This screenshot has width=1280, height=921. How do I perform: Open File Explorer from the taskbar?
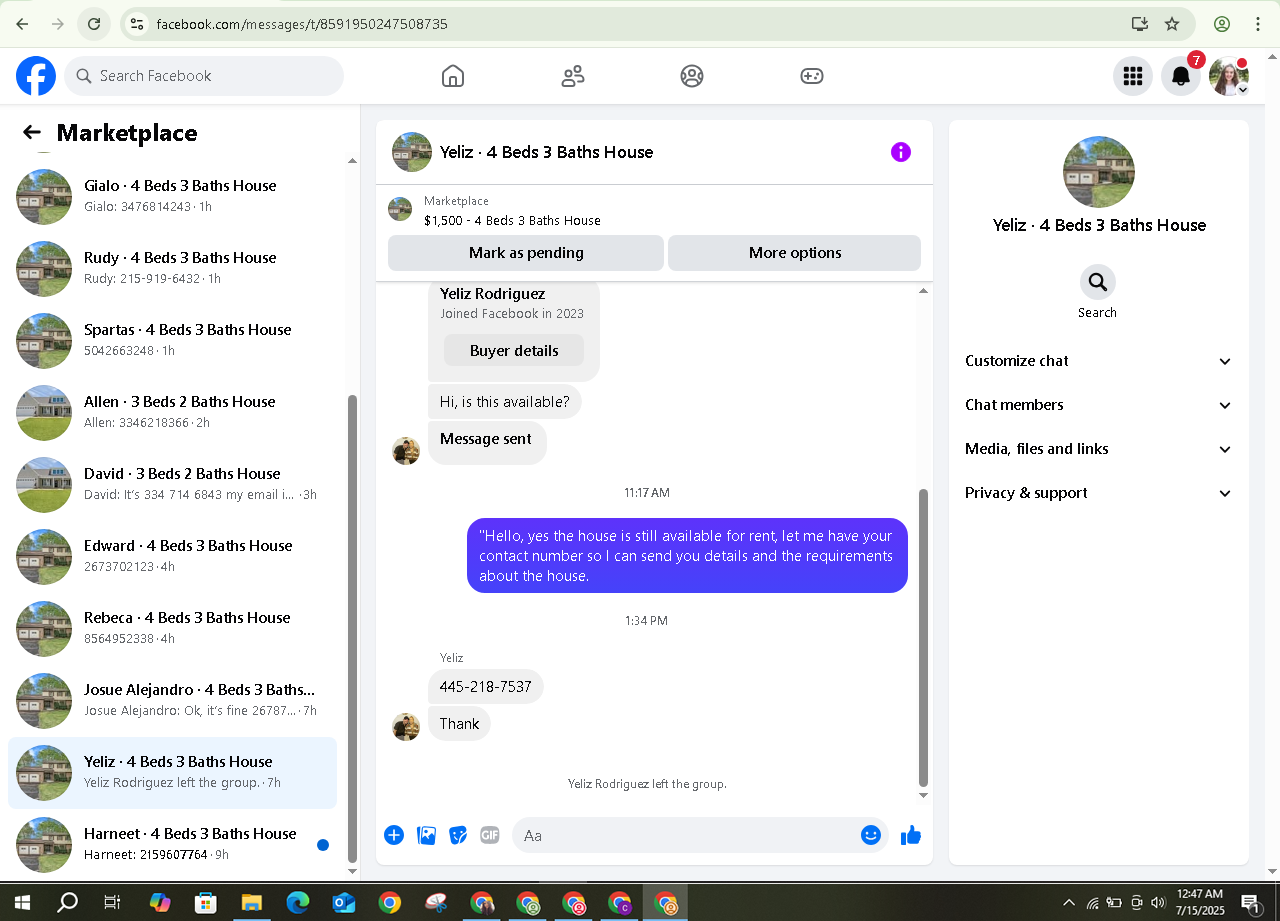tap(252, 903)
